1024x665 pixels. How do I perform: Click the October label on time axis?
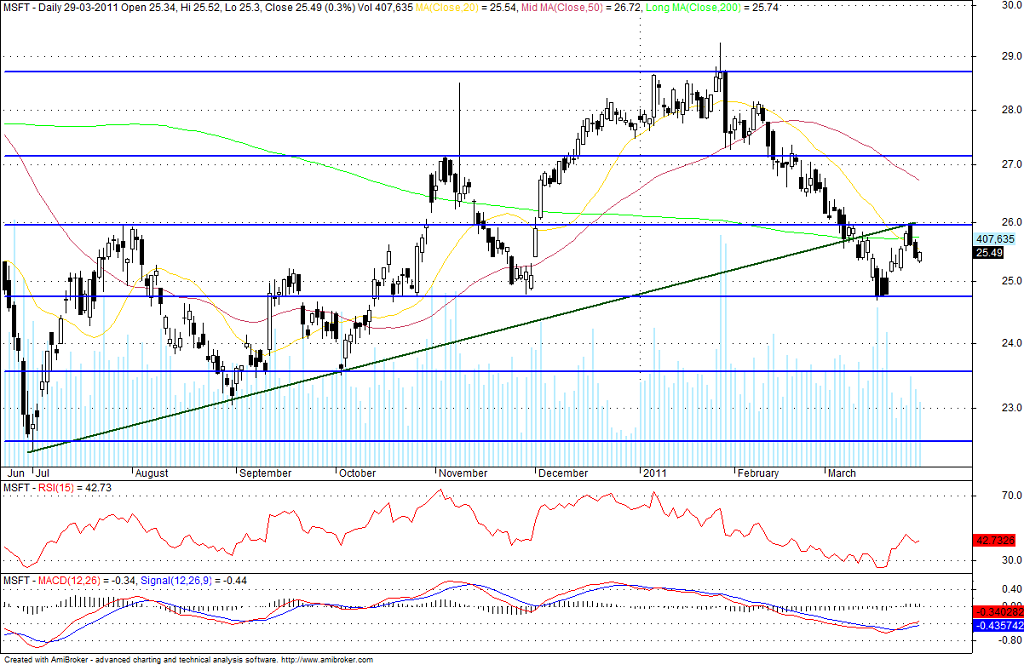[x=358, y=473]
